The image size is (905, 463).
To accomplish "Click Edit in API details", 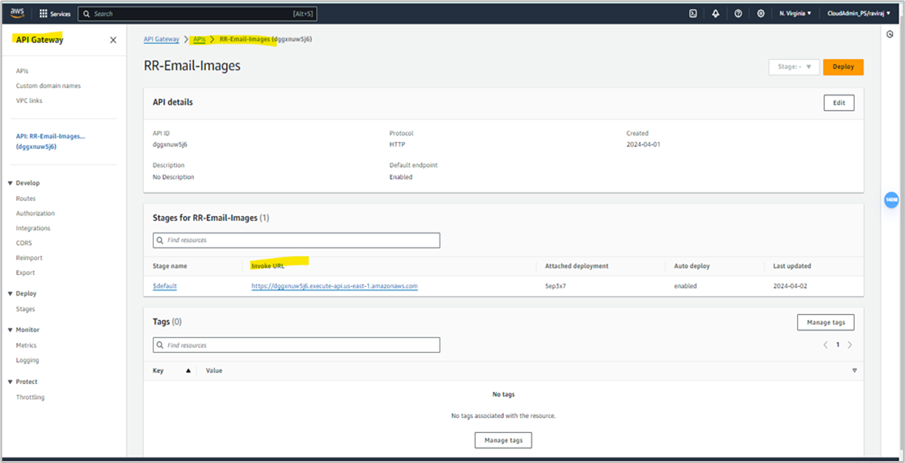I will coord(839,103).
